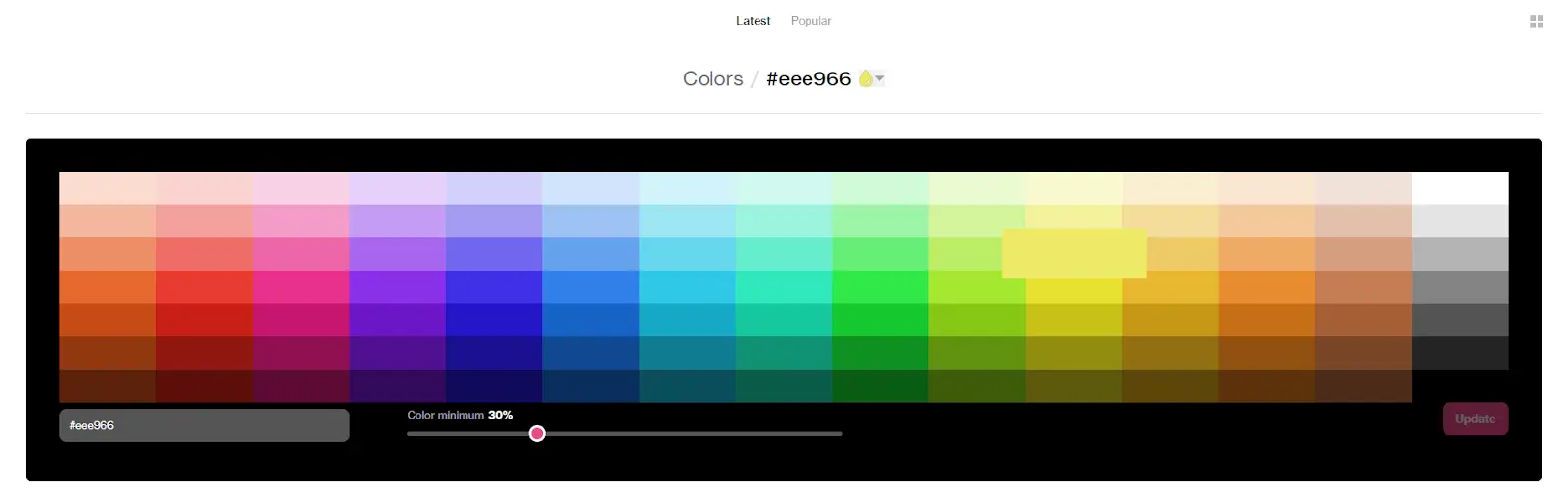Expand the #eee966 color dropdown arrow
This screenshot has height=493, width=1568.
880,78
